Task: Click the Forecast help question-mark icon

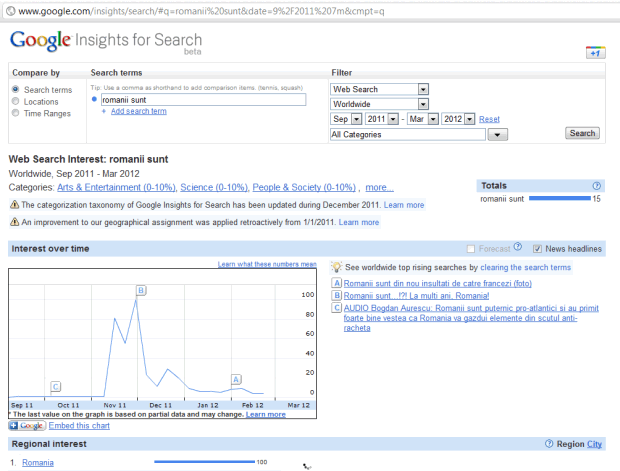Action: coord(517,248)
